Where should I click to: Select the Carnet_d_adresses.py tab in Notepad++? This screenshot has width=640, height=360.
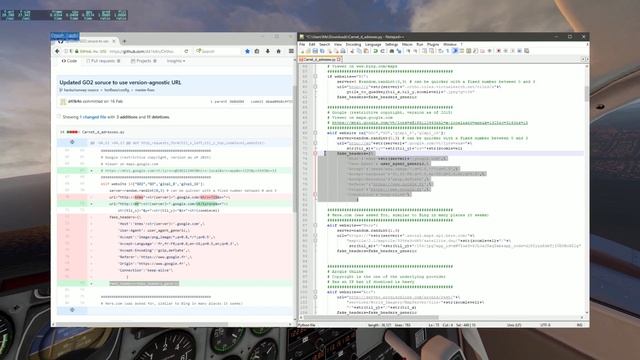point(320,60)
